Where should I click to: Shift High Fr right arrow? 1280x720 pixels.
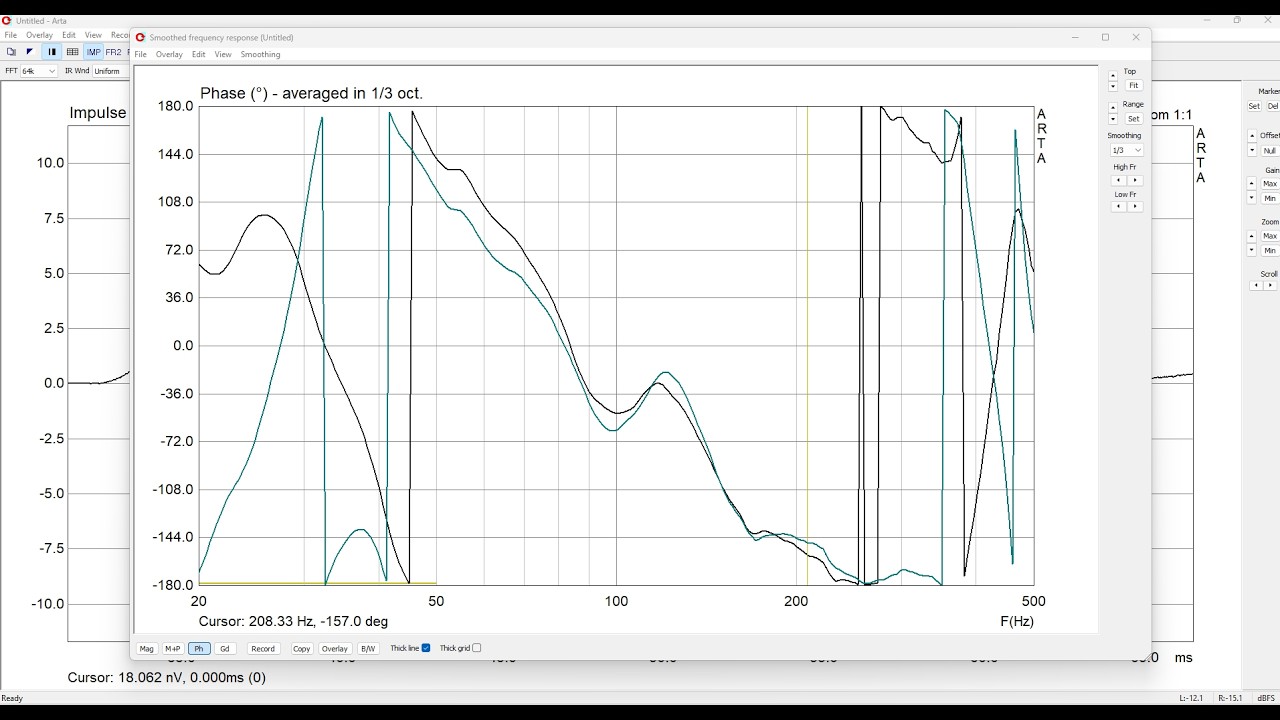click(1135, 180)
